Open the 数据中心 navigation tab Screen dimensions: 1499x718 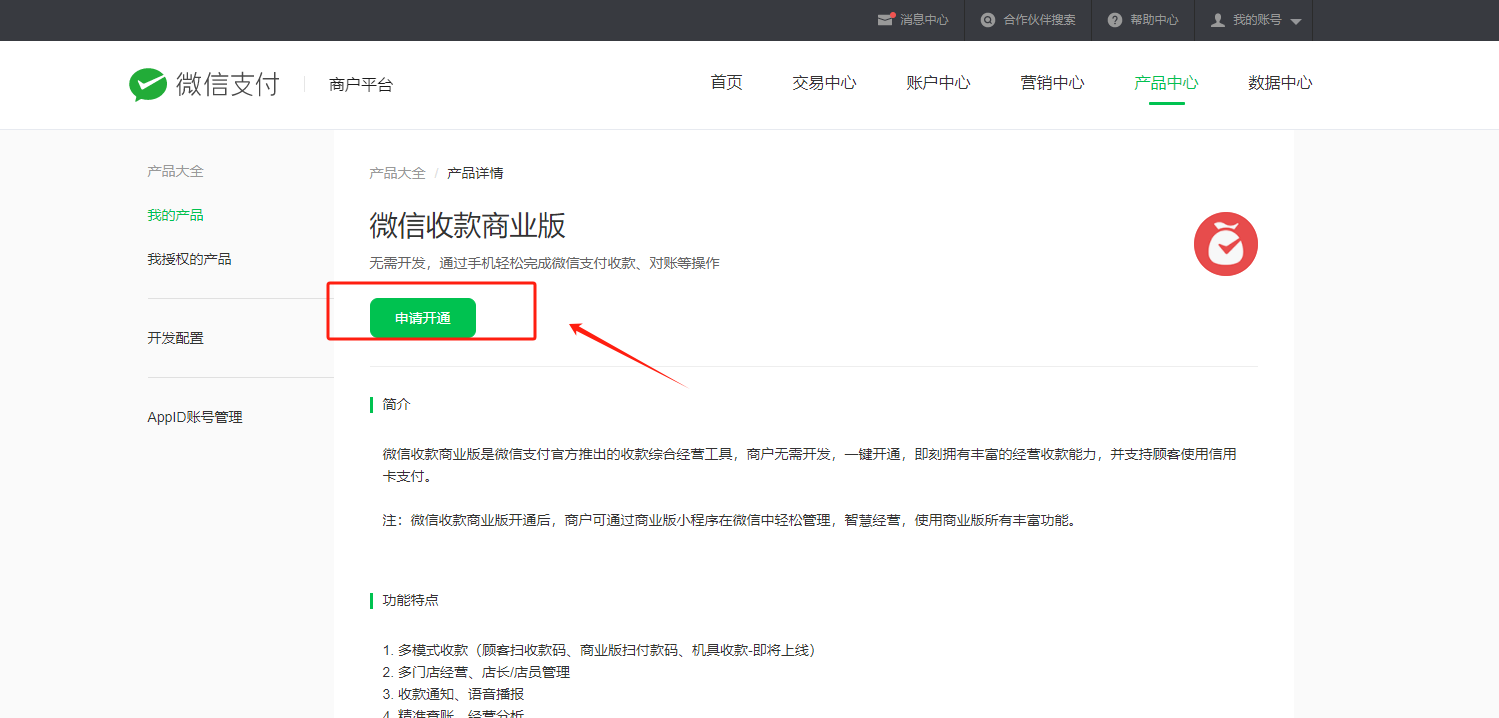click(1280, 83)
